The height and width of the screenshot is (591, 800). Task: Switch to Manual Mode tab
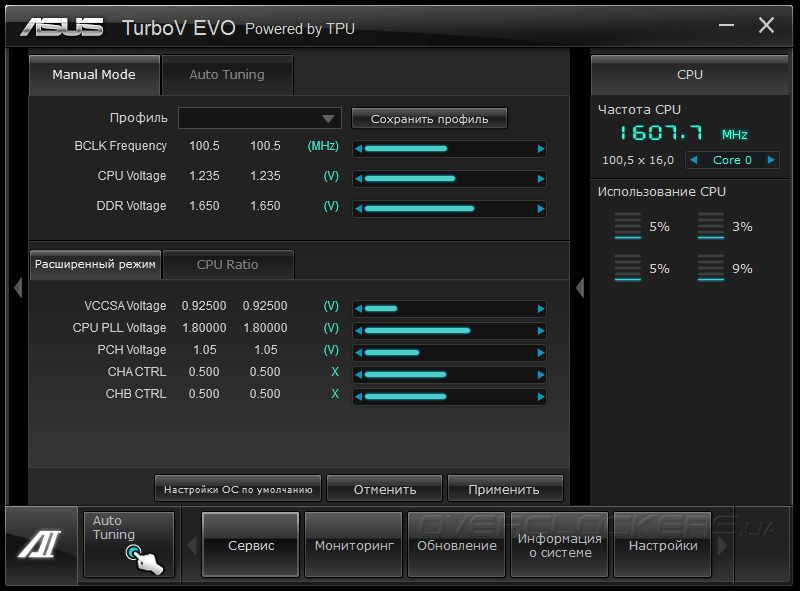(x=94, y=75)
